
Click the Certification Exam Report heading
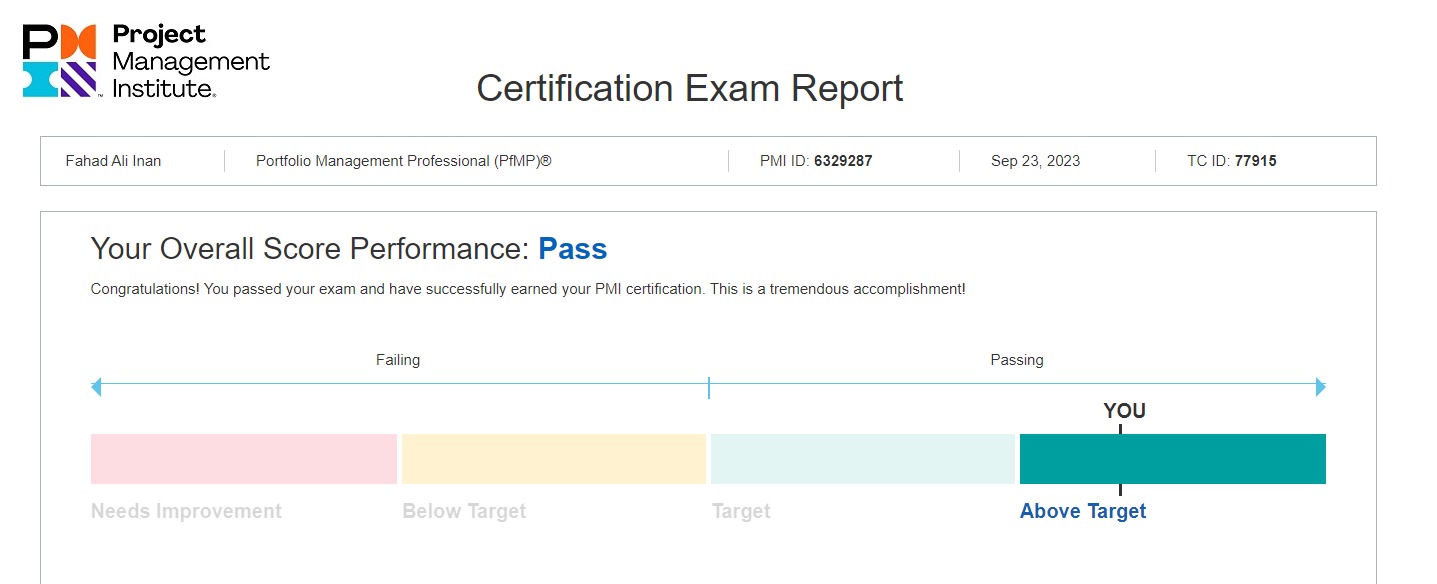[x=689, y=88]
